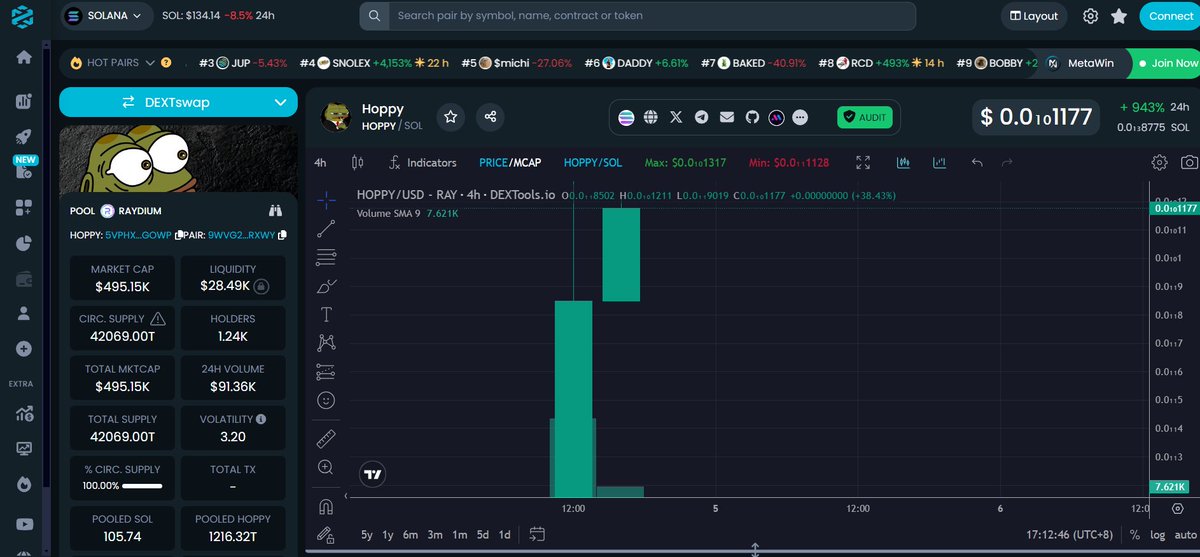Click the circulating supply progress bar

tap(142, 486)
